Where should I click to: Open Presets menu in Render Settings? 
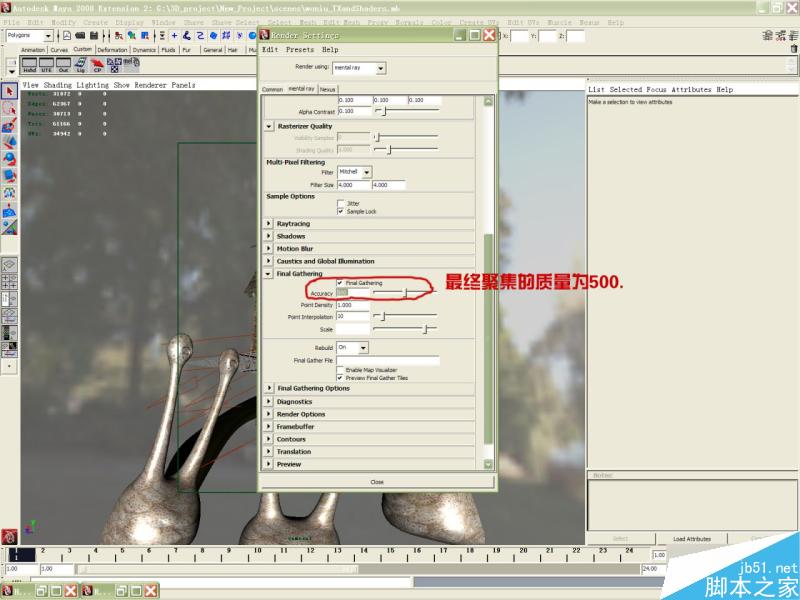[x=299, y=49]
